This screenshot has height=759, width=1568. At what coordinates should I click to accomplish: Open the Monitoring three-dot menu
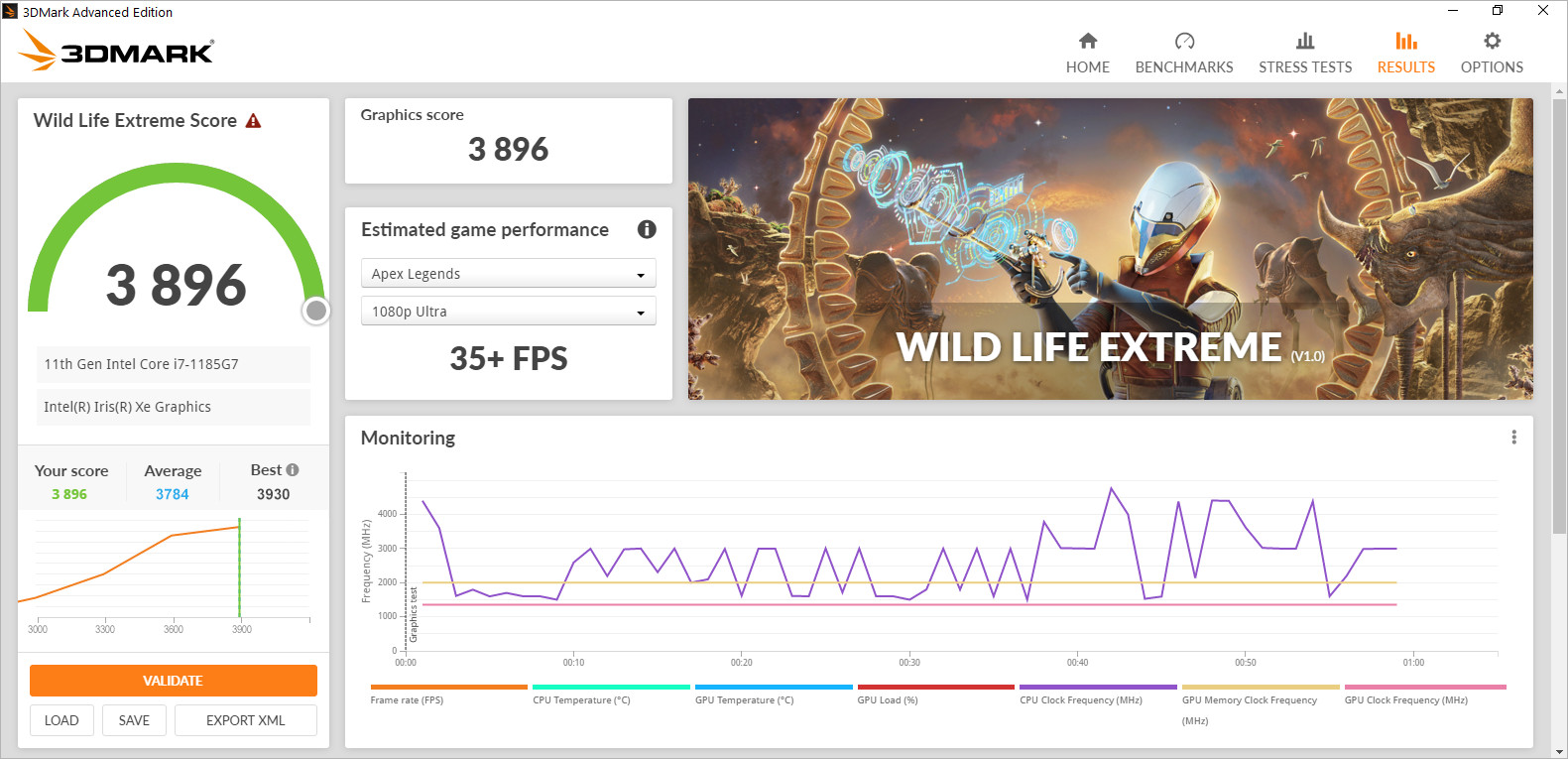(1513, 438)
